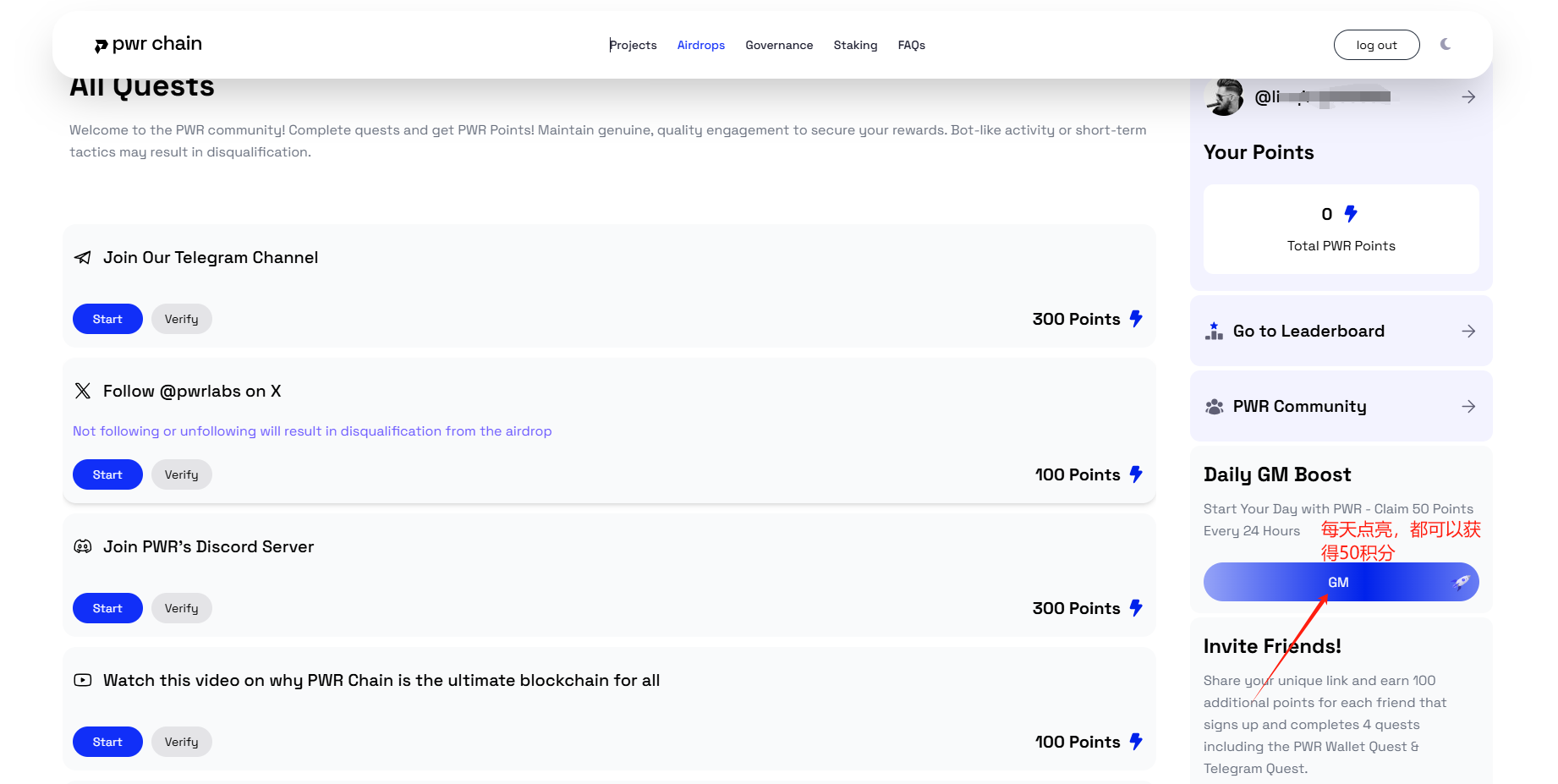Open the Governance menu item
1558x784 pixels.
click(x=779, y=45)
